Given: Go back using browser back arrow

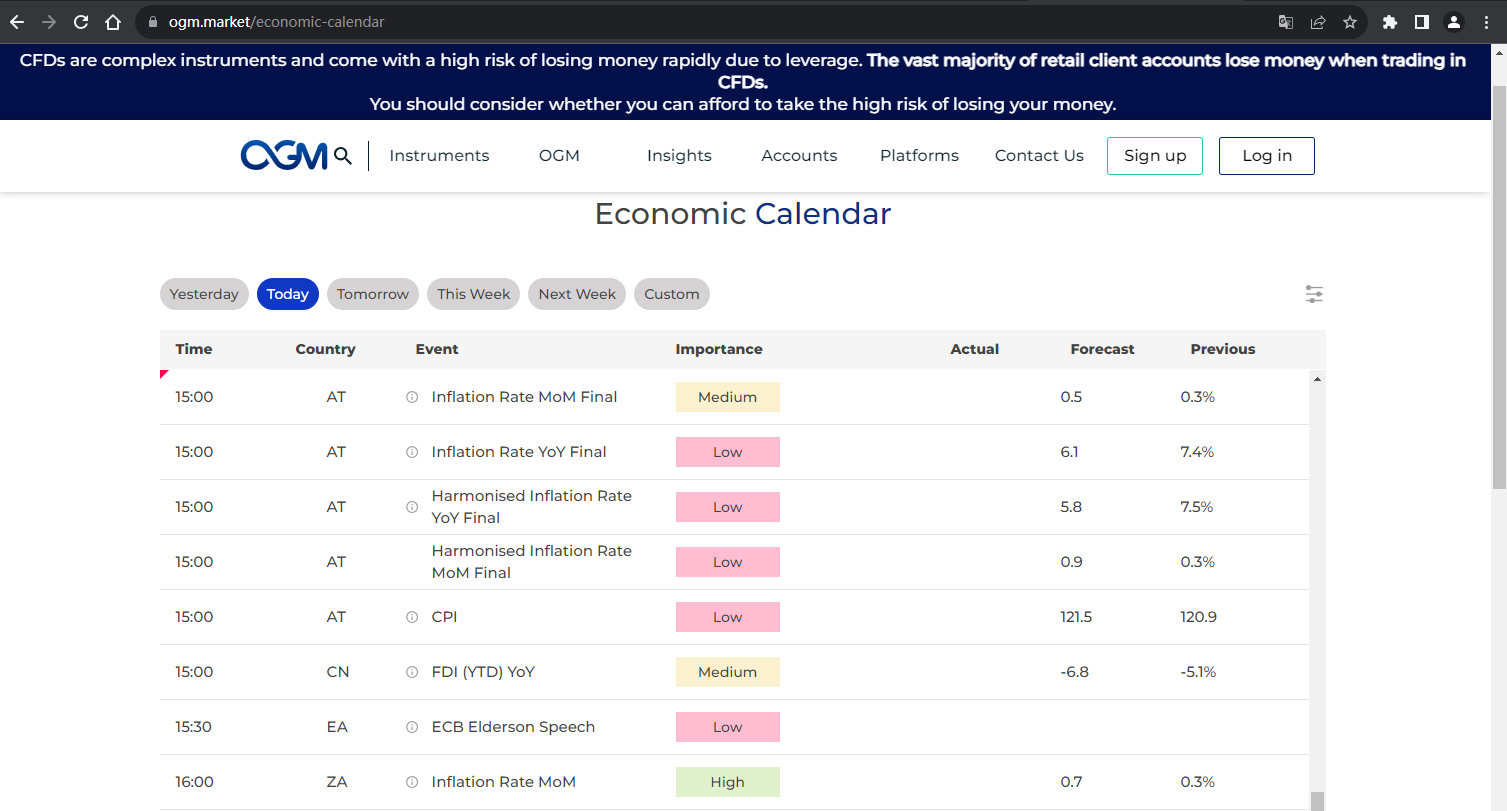Looking at the screenshot, I should coord(17,22).
